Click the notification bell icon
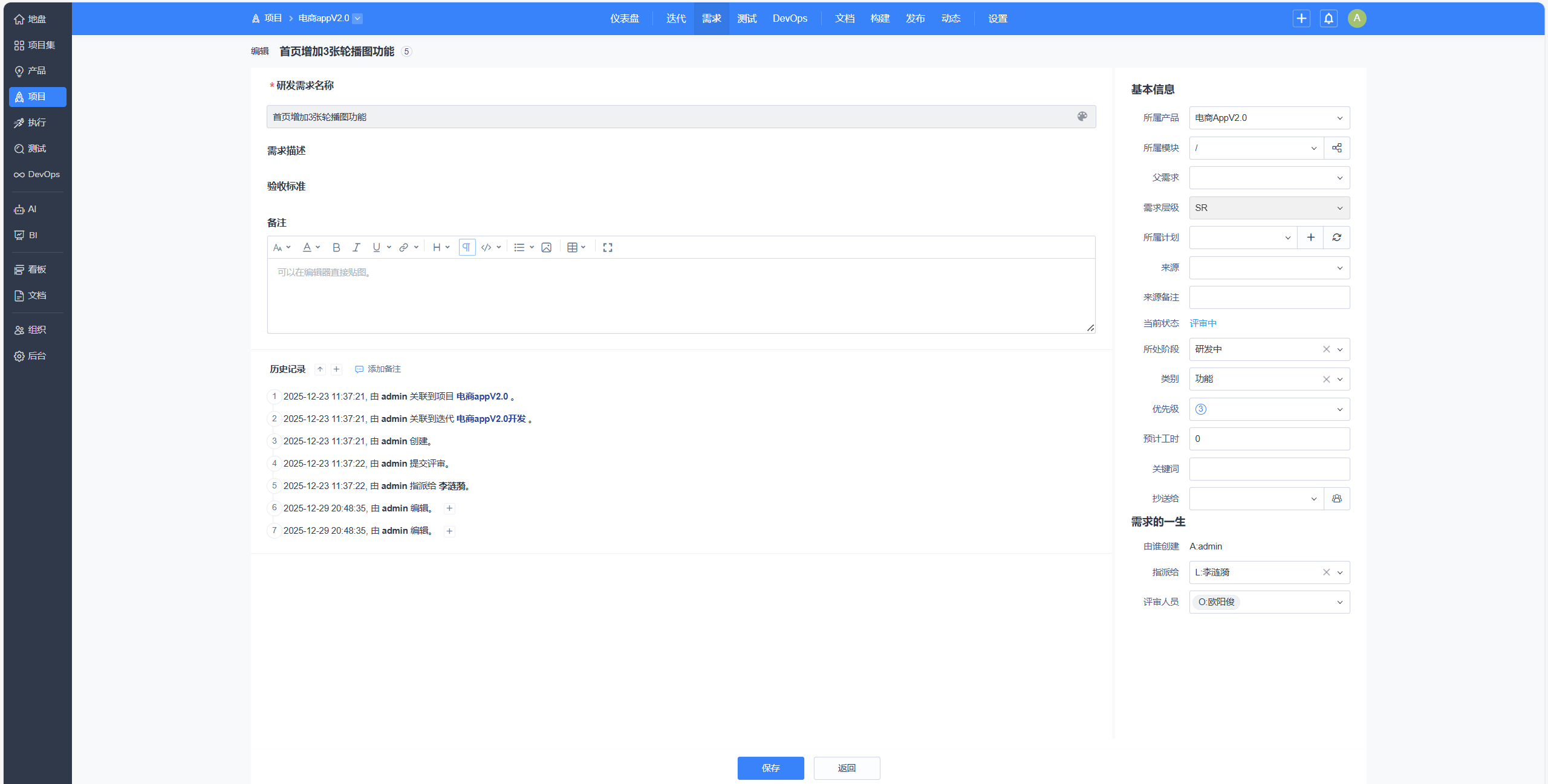Viewport: 1548px width, 784px height. click(x=1328, y=18)
